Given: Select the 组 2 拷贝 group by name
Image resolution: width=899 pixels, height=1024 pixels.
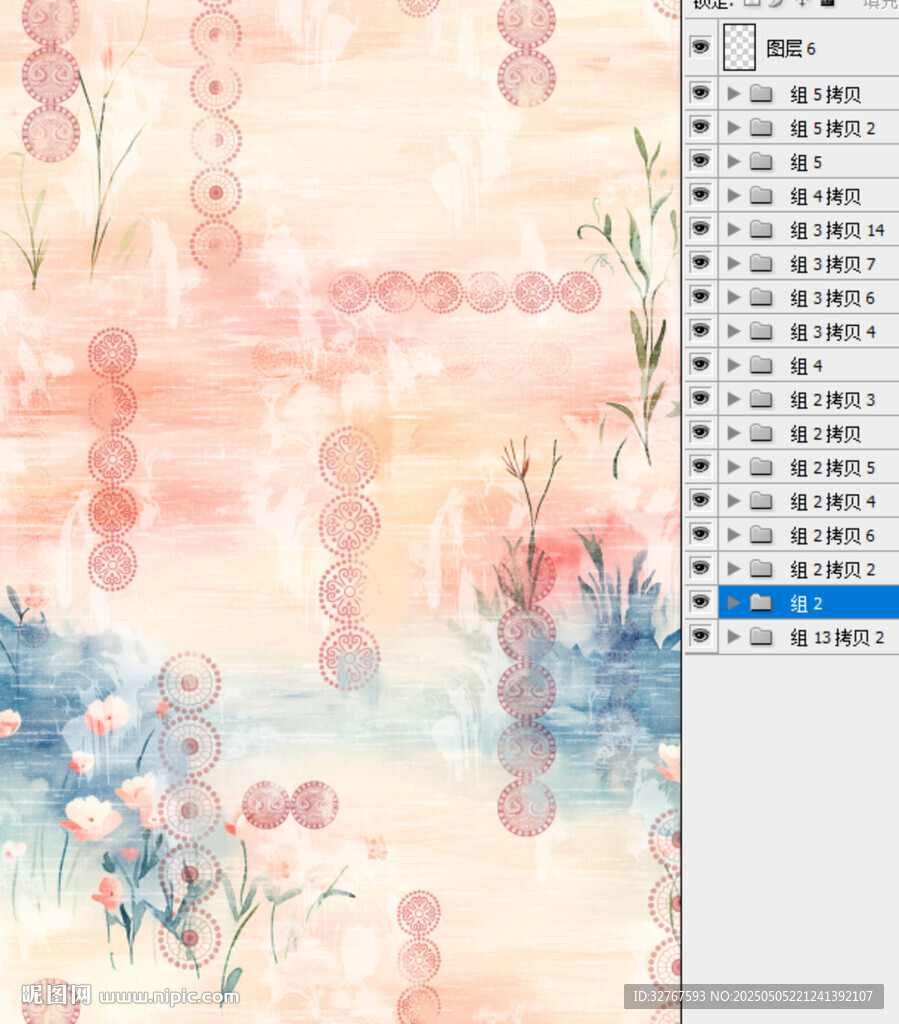Looking at the screenshot, I should click(x=825, y=434).
